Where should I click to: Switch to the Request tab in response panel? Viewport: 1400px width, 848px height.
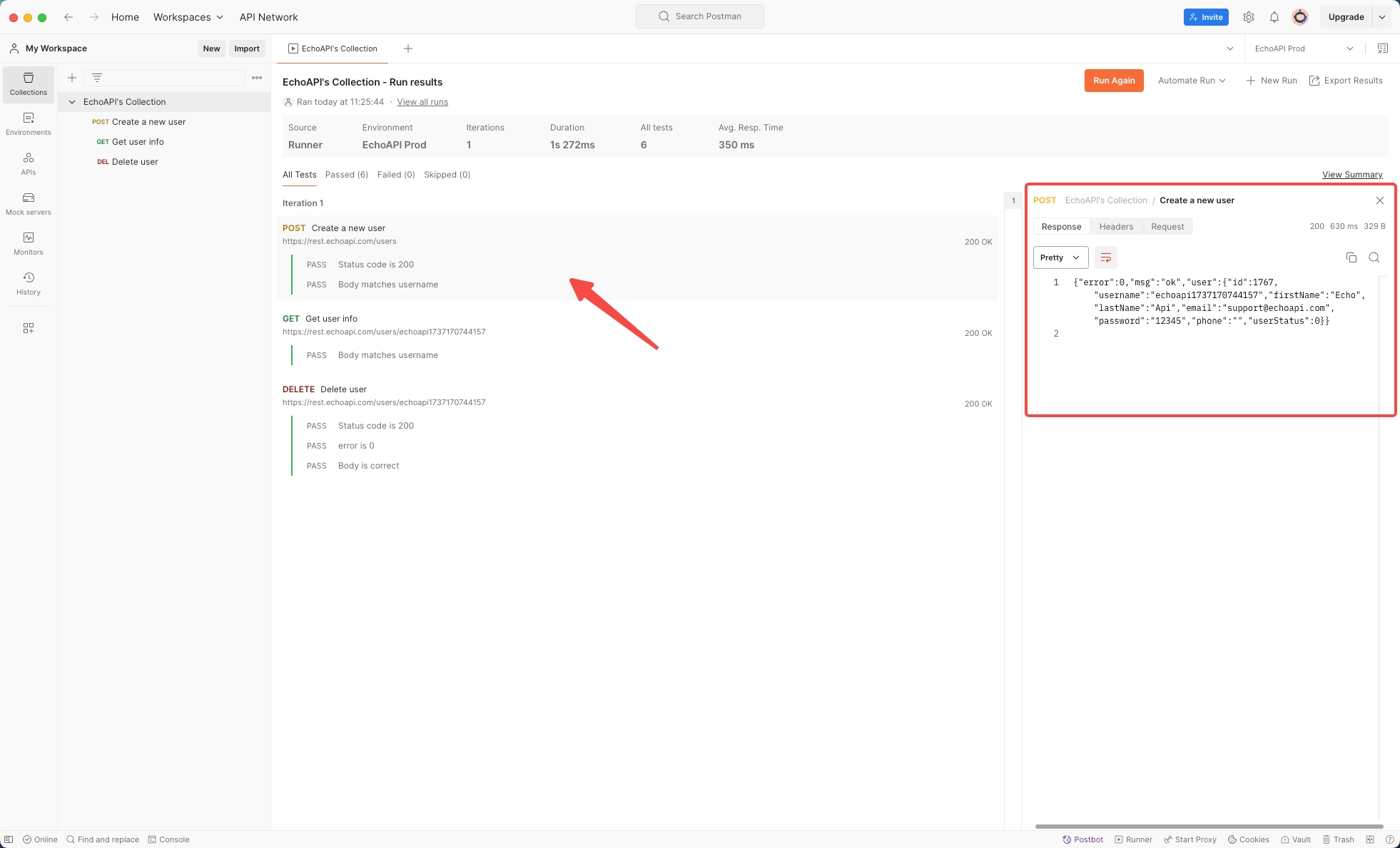pyautogui.click(x=1167, y=227)
